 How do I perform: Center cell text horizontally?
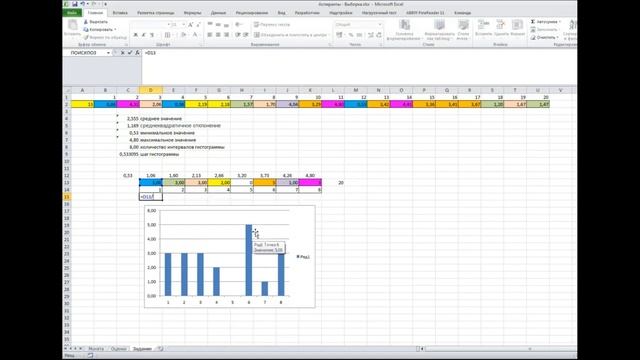point(218,35)
